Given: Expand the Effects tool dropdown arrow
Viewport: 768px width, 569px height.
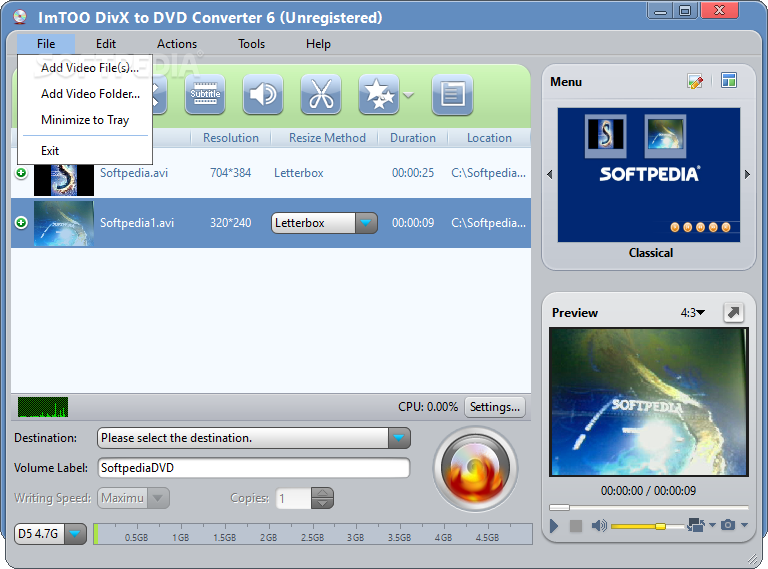Looking at the screenshot, I should click(408, 95).
